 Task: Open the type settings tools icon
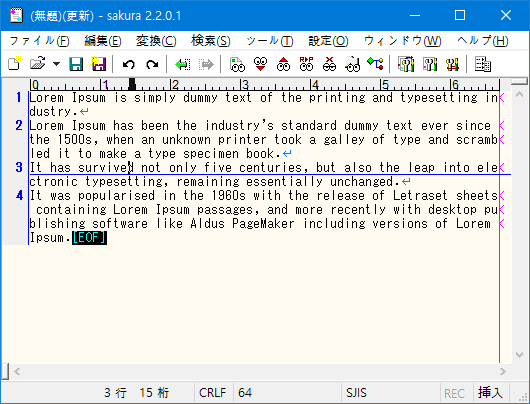tap(430, 64)
